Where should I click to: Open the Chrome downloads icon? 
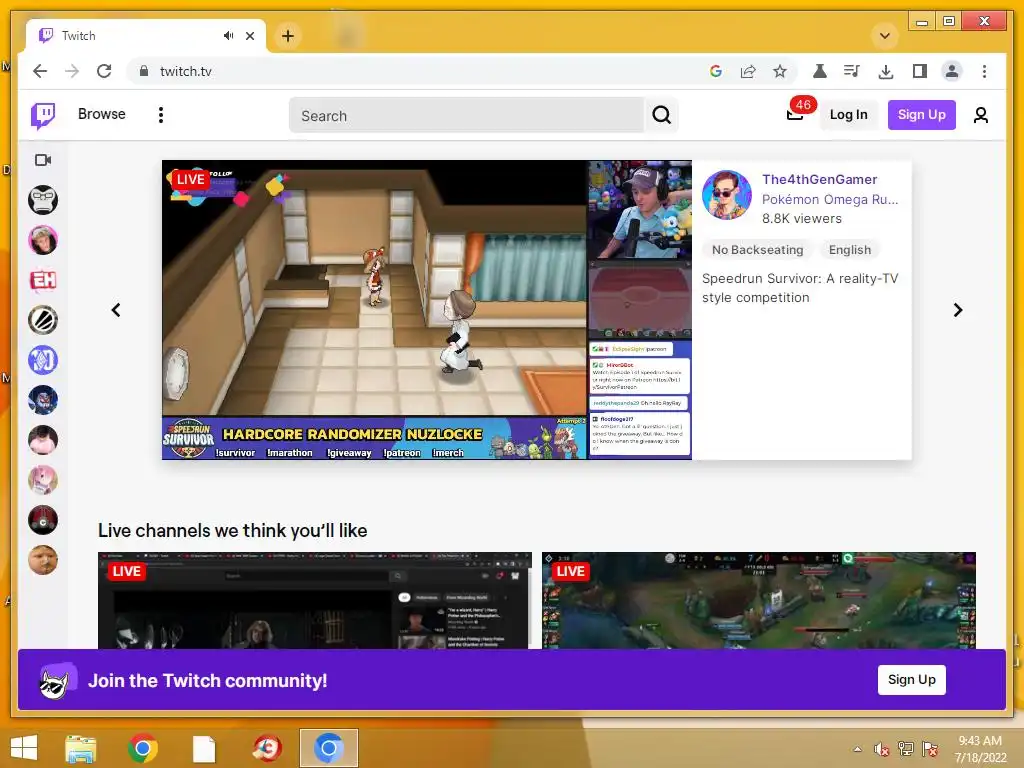[x=886, y=71]
